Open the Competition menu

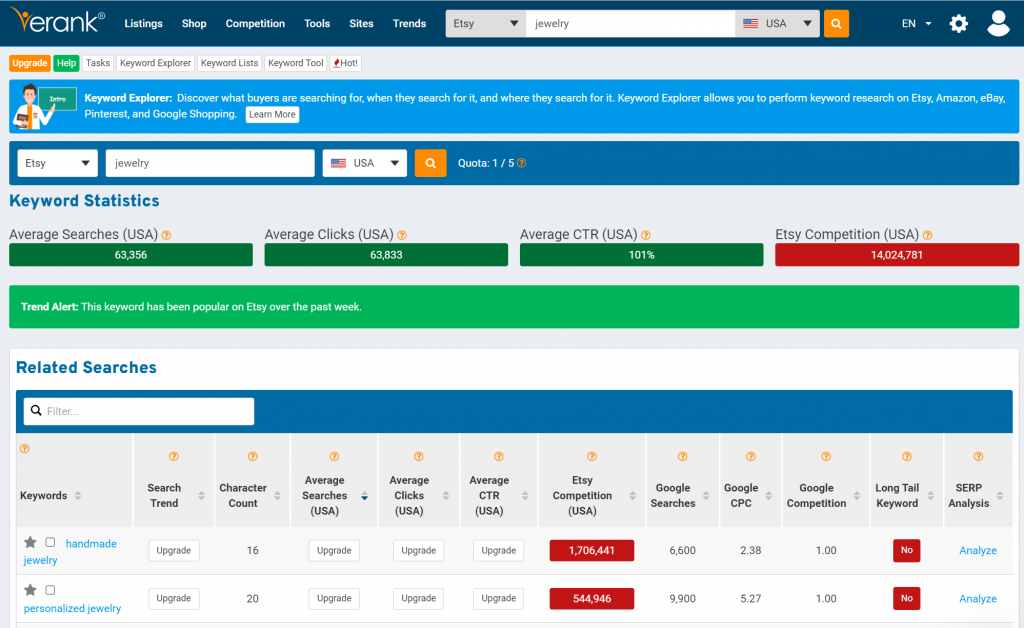tap(255, 24)
